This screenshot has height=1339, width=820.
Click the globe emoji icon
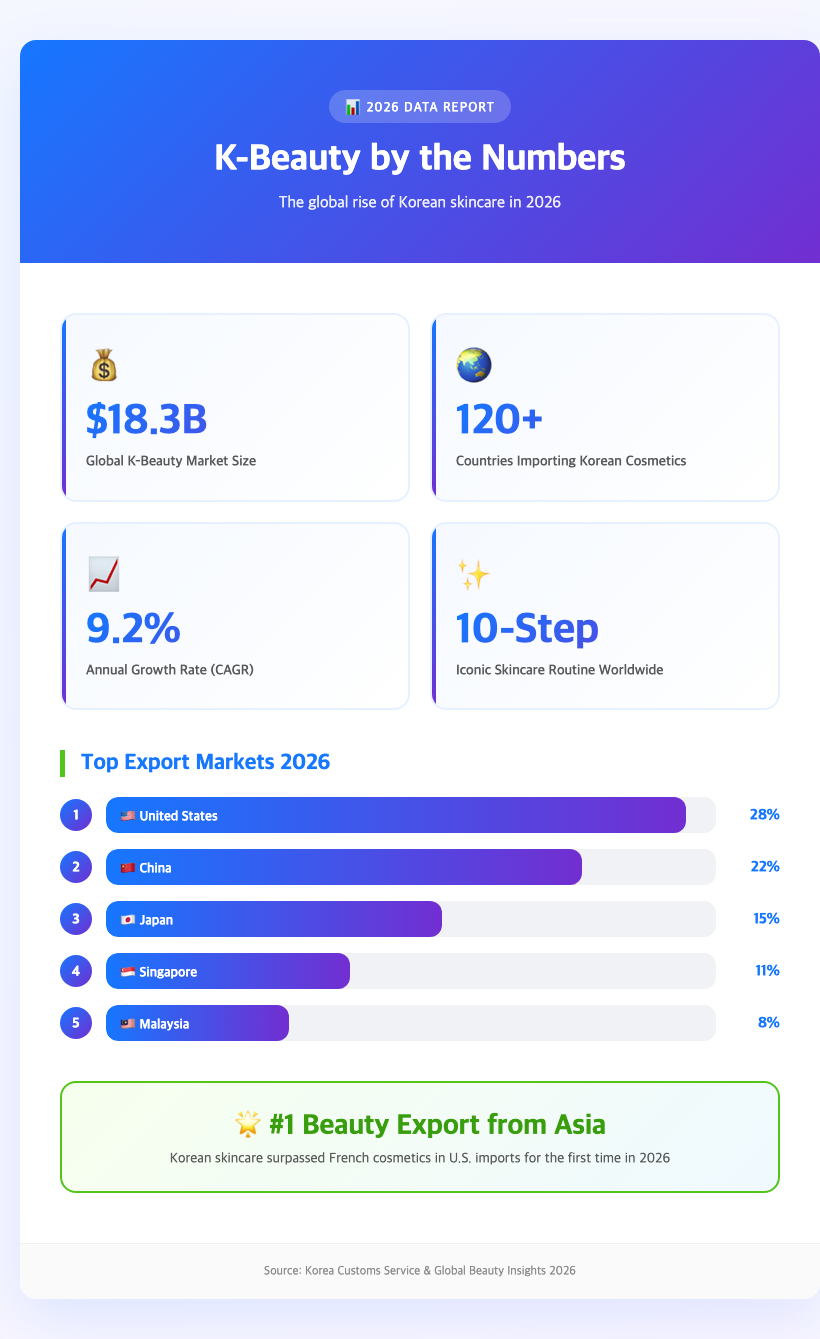pyautogui.click(x=473, y=366)
